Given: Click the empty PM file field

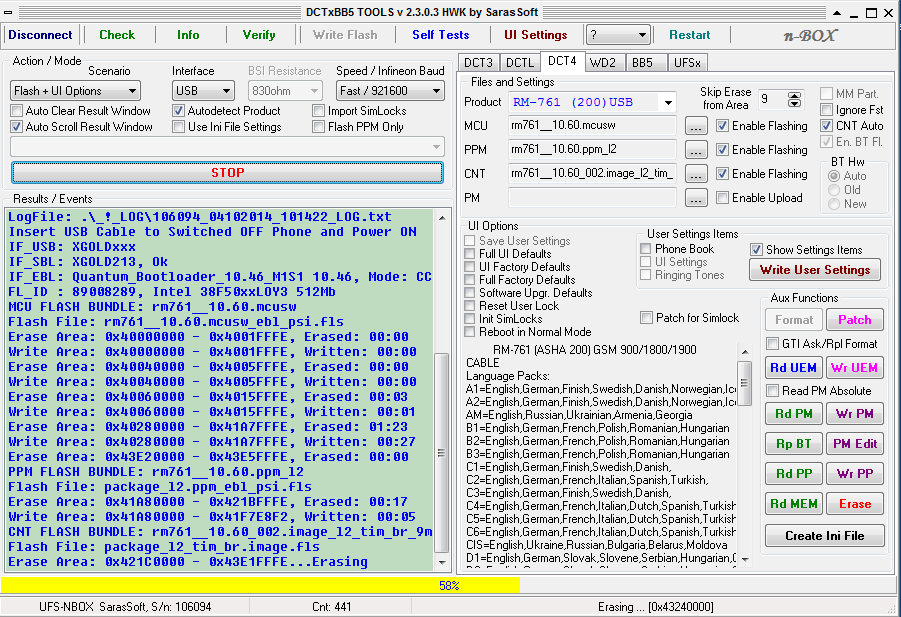Looking at the screenshot, I should [592, 198].
